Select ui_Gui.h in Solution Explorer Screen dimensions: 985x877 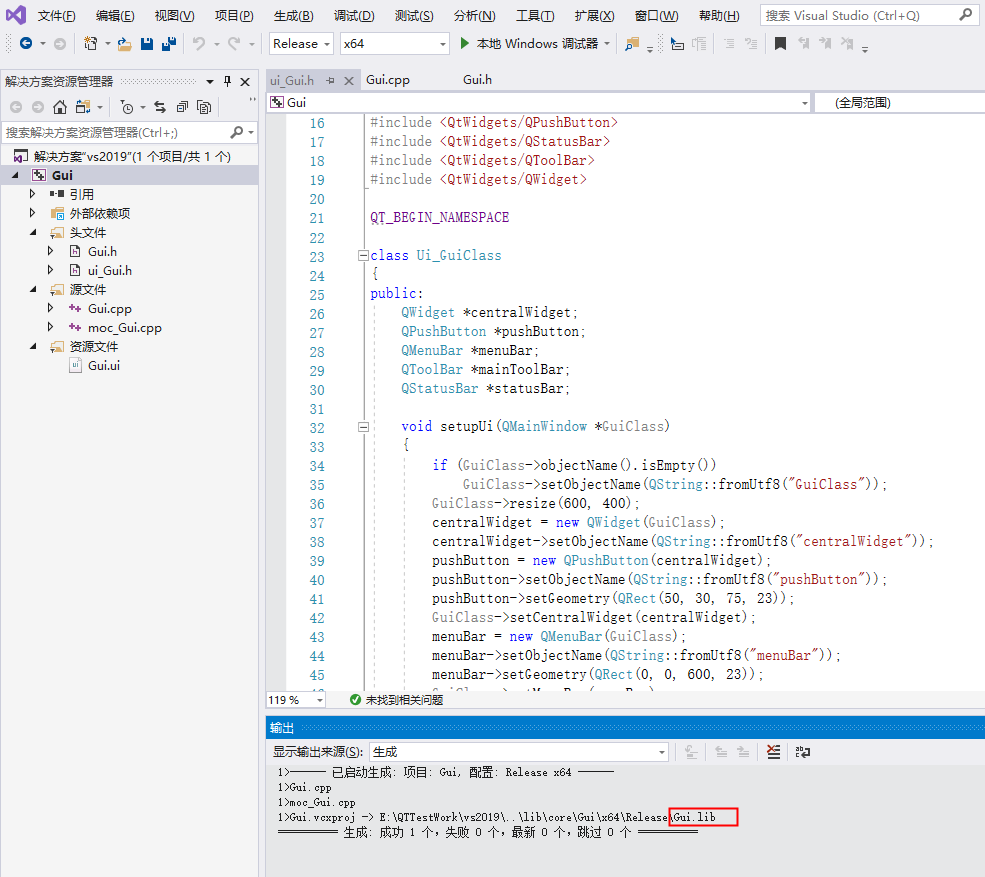tap(109, 271)
